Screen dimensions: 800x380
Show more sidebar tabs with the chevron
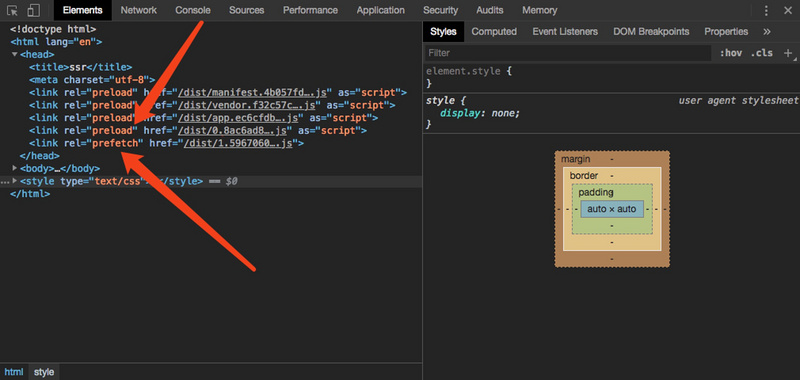point(766,32)
